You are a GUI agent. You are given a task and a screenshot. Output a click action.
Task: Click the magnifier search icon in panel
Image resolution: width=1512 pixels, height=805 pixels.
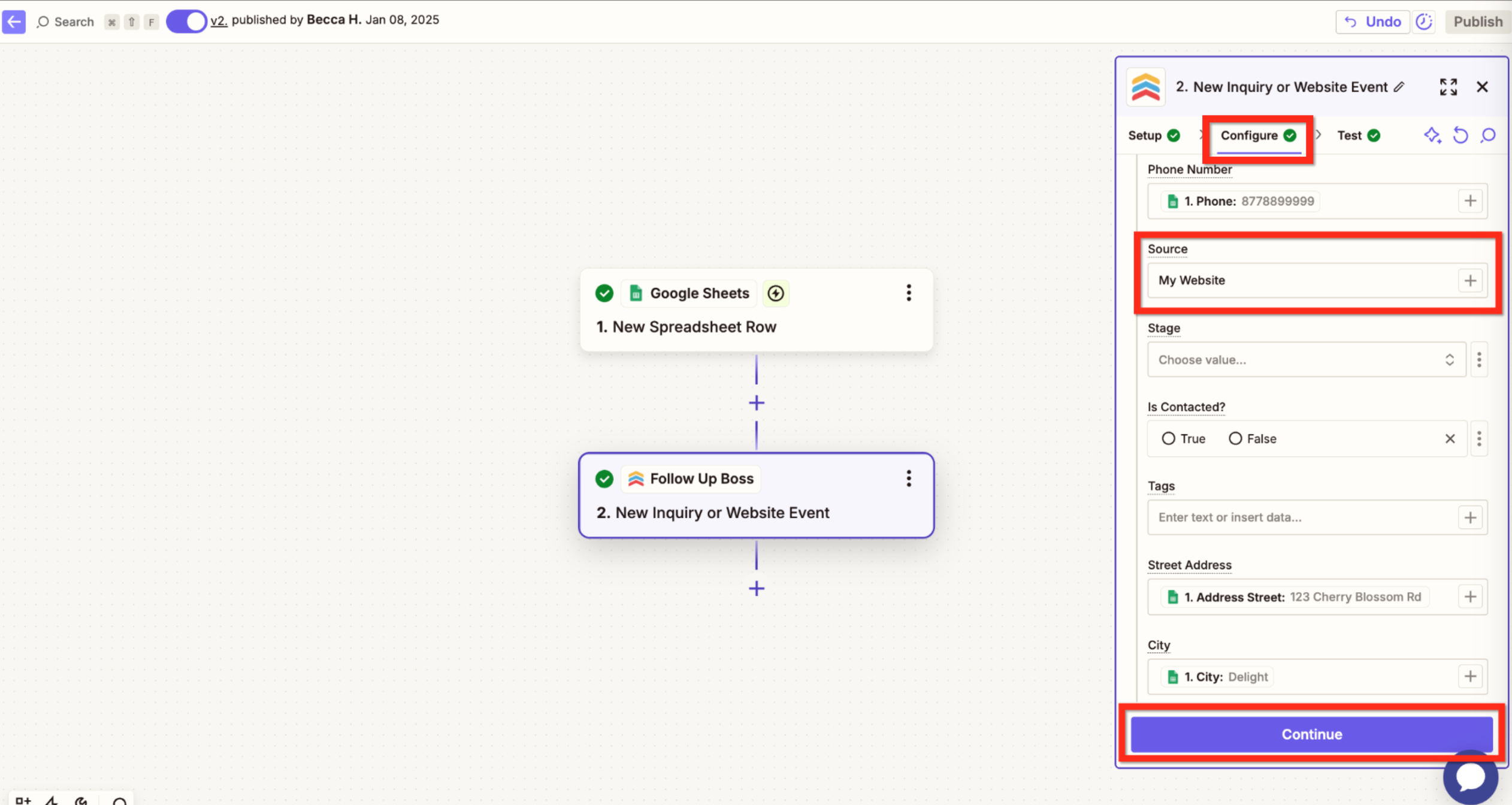pyautogui.click(x=1488, y=135)
